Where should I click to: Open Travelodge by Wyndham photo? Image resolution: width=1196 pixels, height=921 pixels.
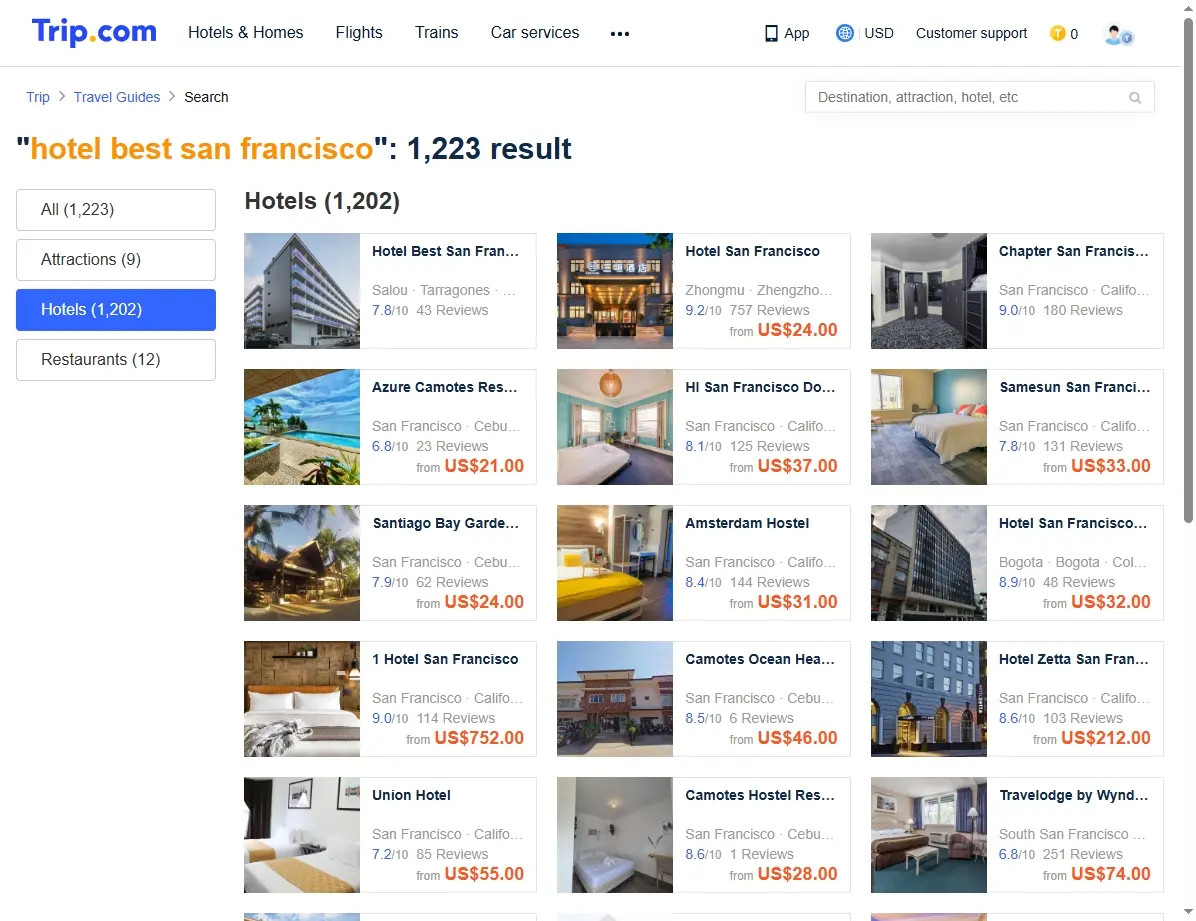pos(929,834)
